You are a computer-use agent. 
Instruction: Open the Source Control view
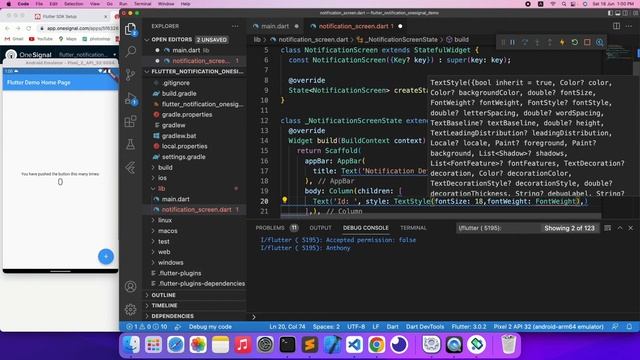coord(131,75)
